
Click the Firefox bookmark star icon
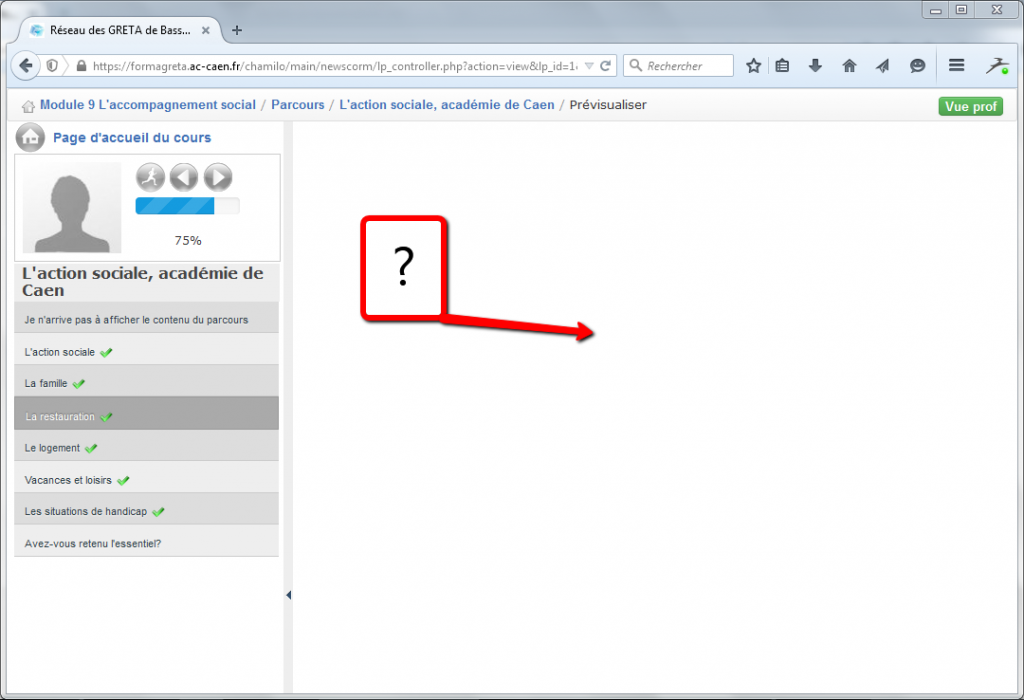point(753,66)
